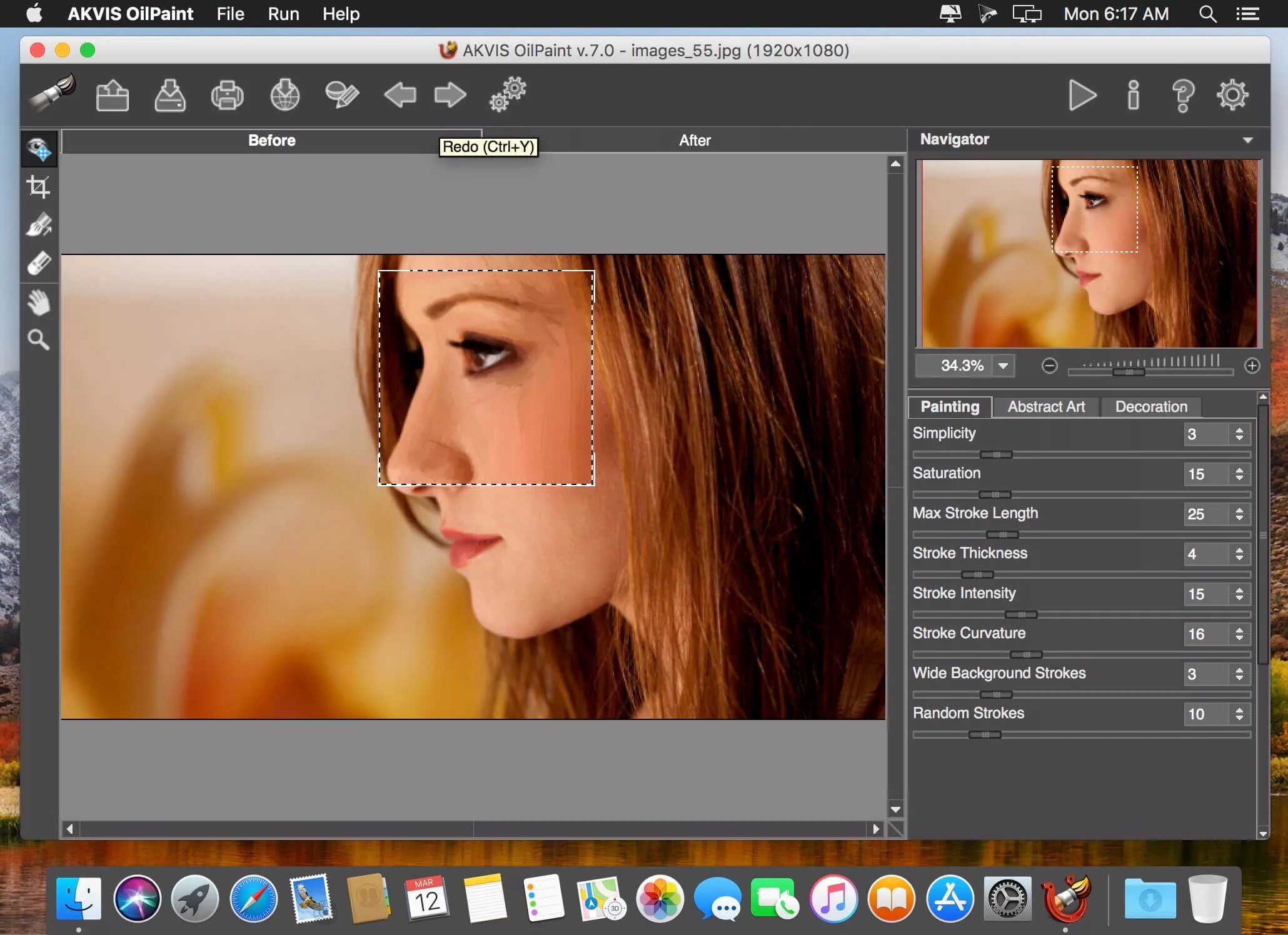
Task: Open Preferences gear in toolbar
Action: 1232,96
